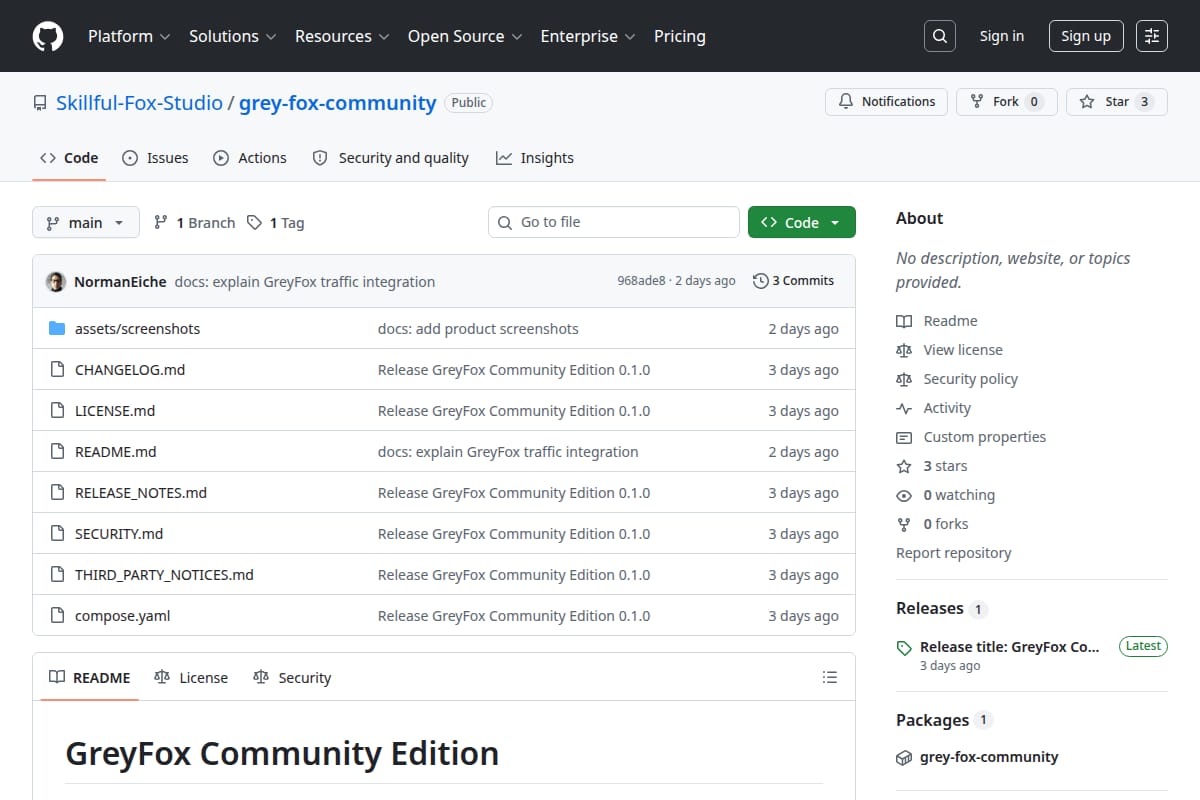Star the repository with Star button
Image resolution: width=1200 pixels, height=800 pixels.
pyautogui.click(x=1117, y=102)
